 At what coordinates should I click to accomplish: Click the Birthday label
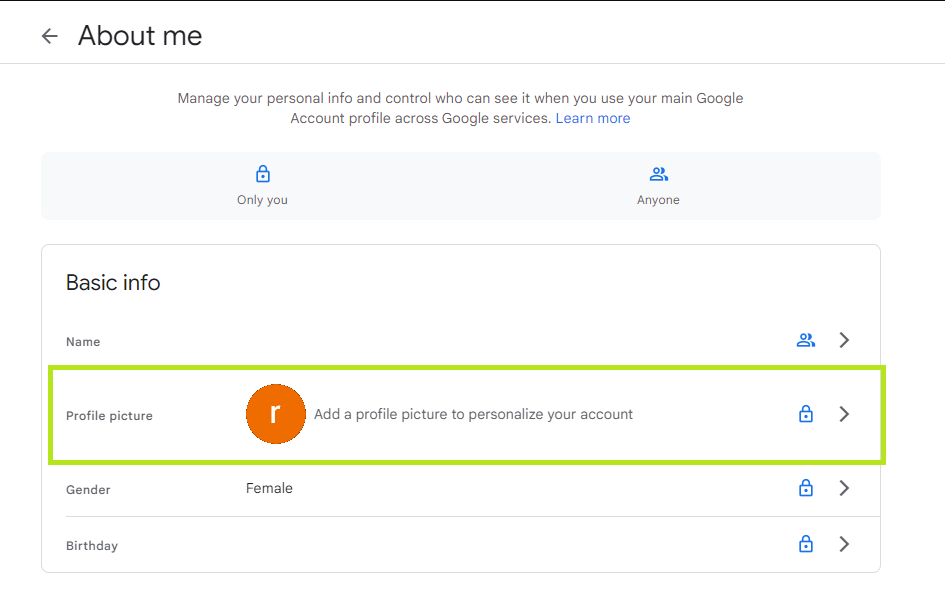coord(92,546)
